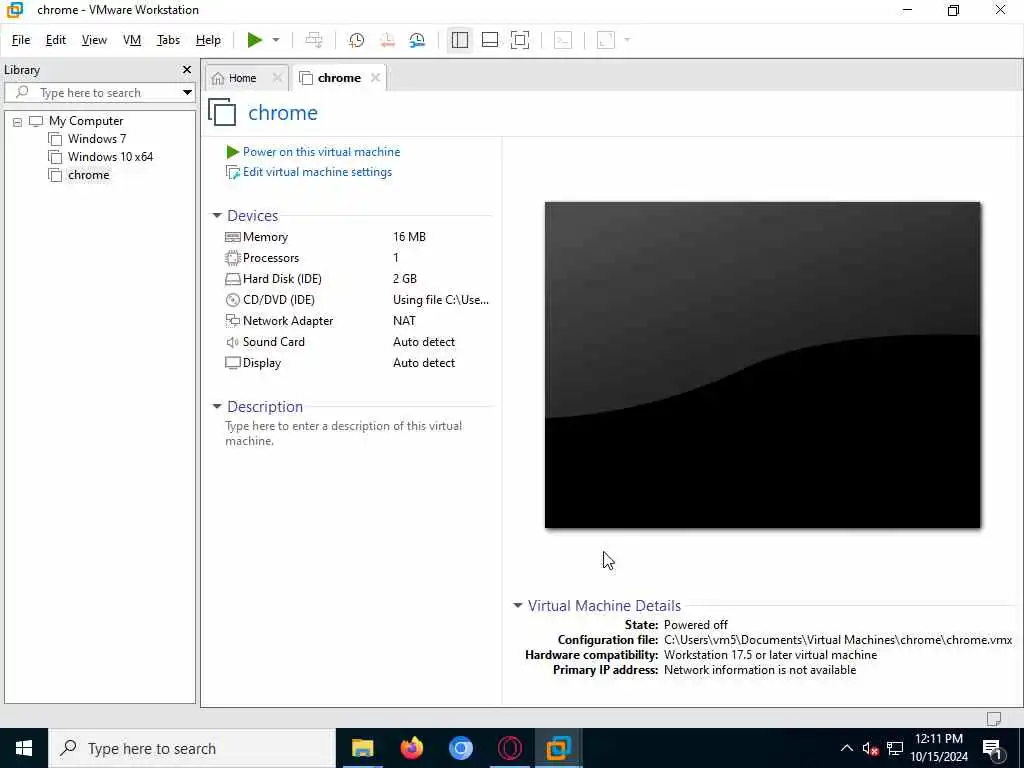Open the View menu
The height and width of the screenshot is (768, 1024).
tap(94, 40)
